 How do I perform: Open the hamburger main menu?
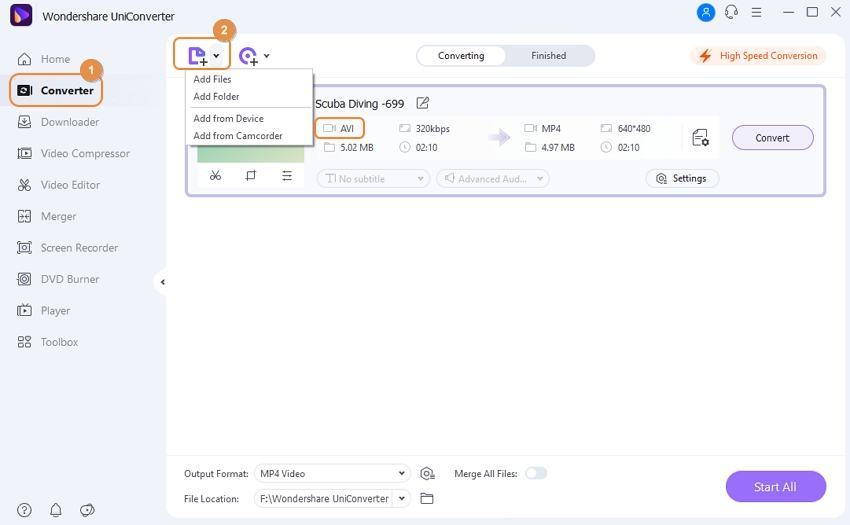(756, 12)
